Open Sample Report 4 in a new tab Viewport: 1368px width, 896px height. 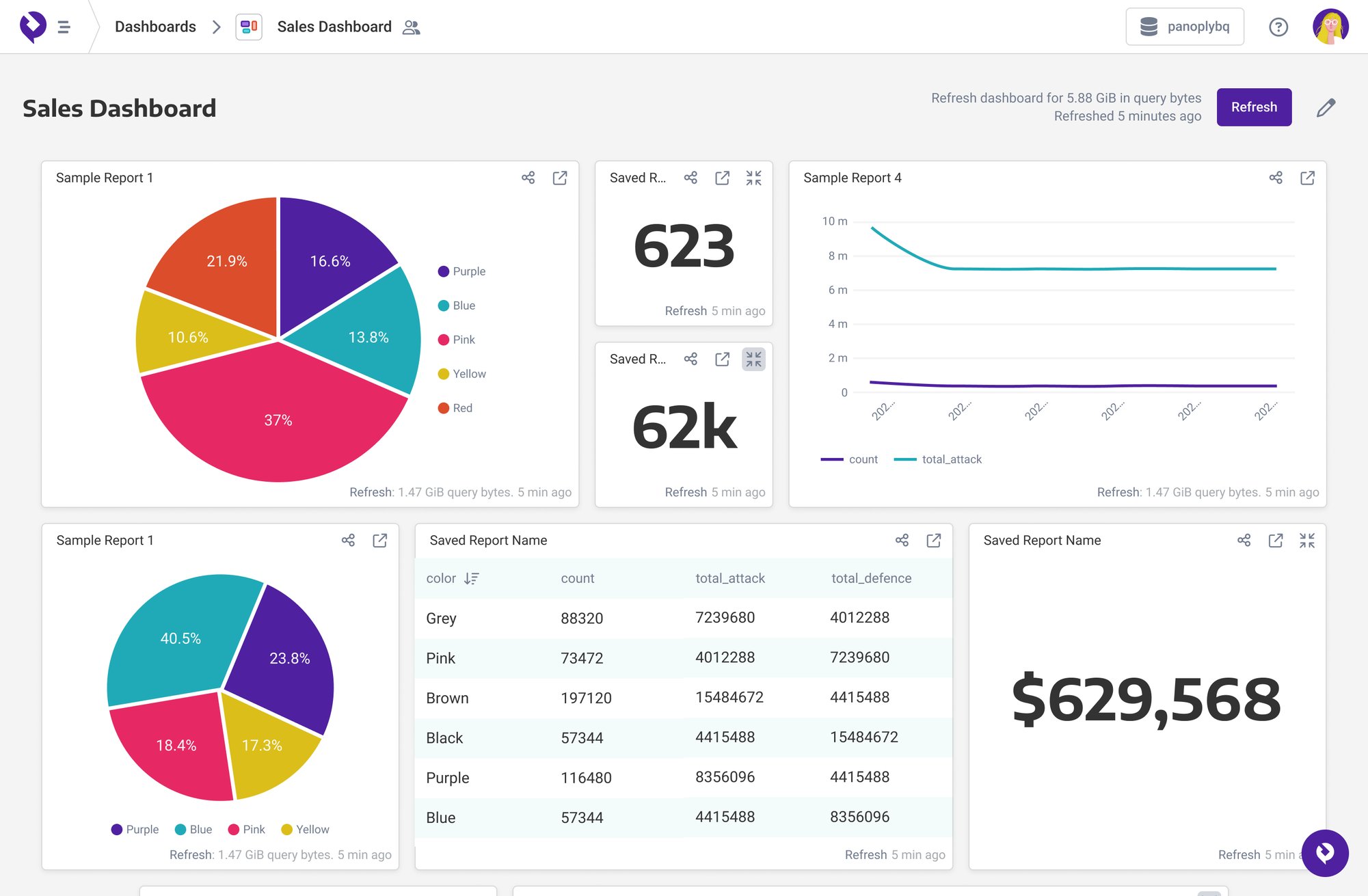[1307, 178]
